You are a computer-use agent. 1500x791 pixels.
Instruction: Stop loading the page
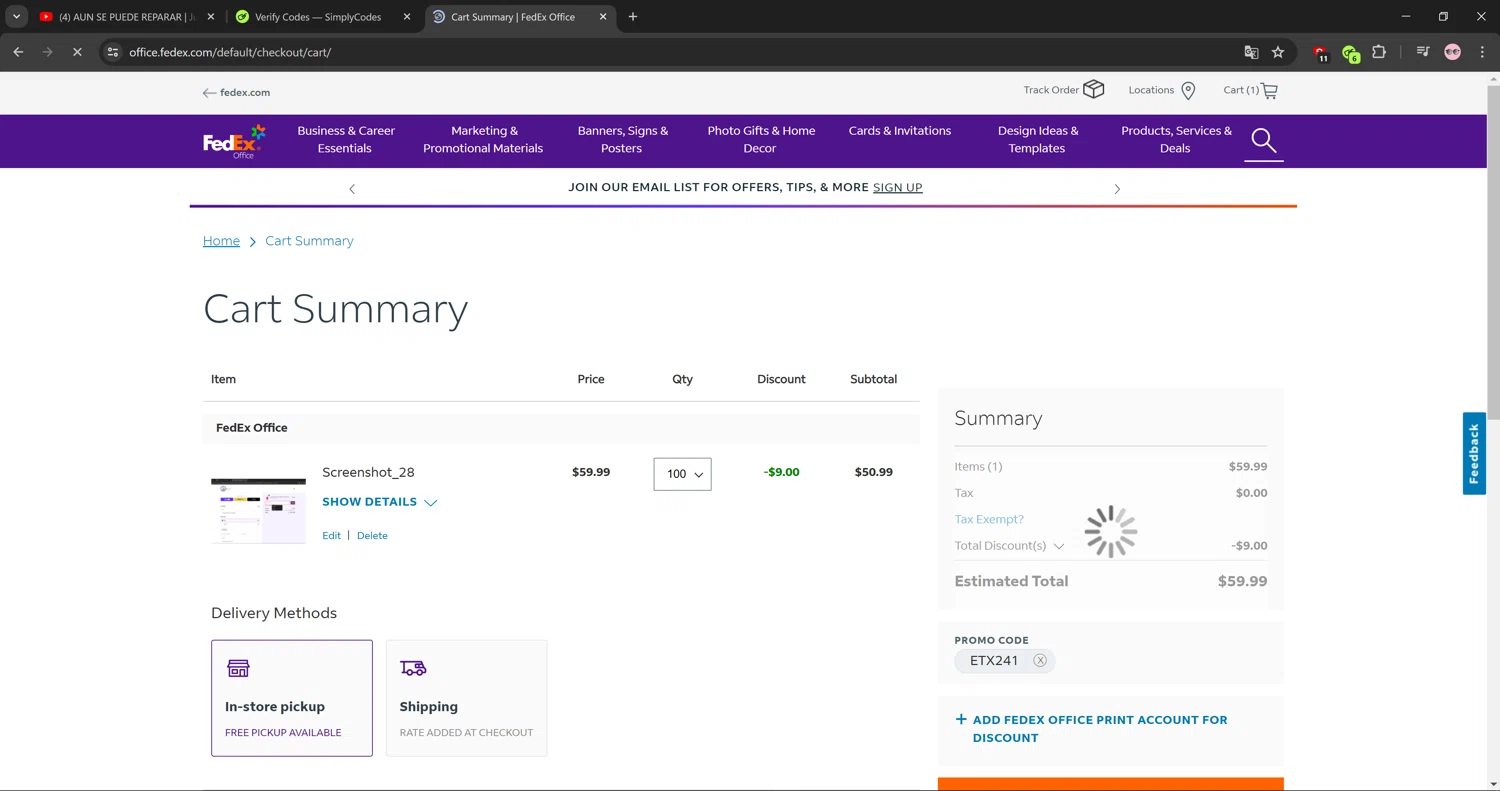point(77,52)
